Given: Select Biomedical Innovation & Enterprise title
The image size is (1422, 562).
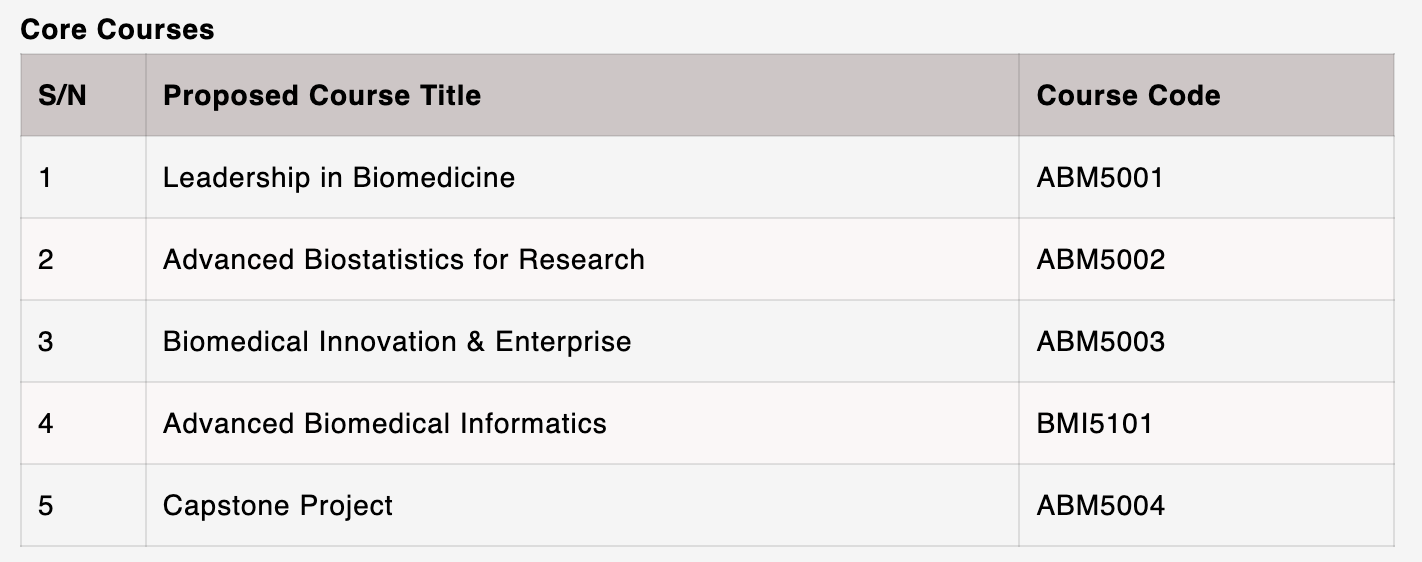Looking at the screenshot, I should (x=397, y=342).
